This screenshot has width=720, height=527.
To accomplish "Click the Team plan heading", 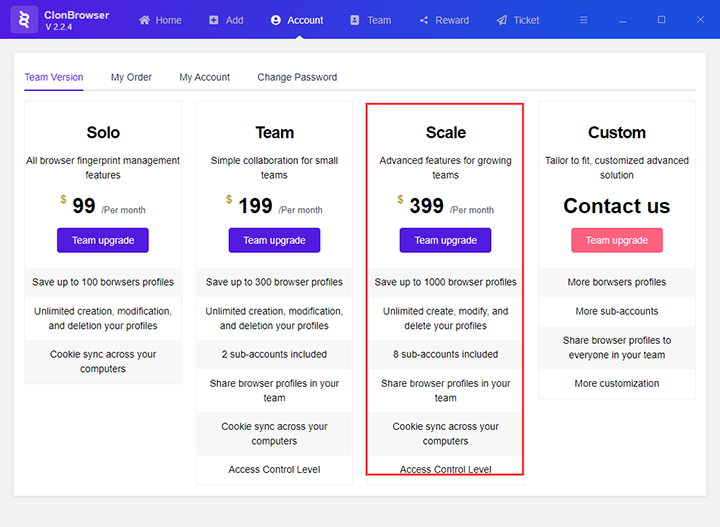I will pos(275,133).
